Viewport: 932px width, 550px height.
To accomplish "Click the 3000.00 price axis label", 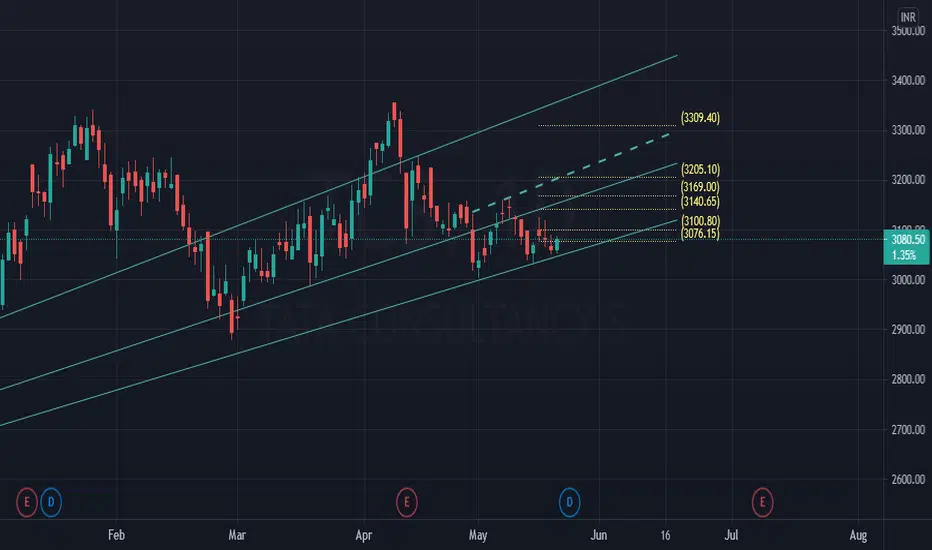I will [908, 280].
